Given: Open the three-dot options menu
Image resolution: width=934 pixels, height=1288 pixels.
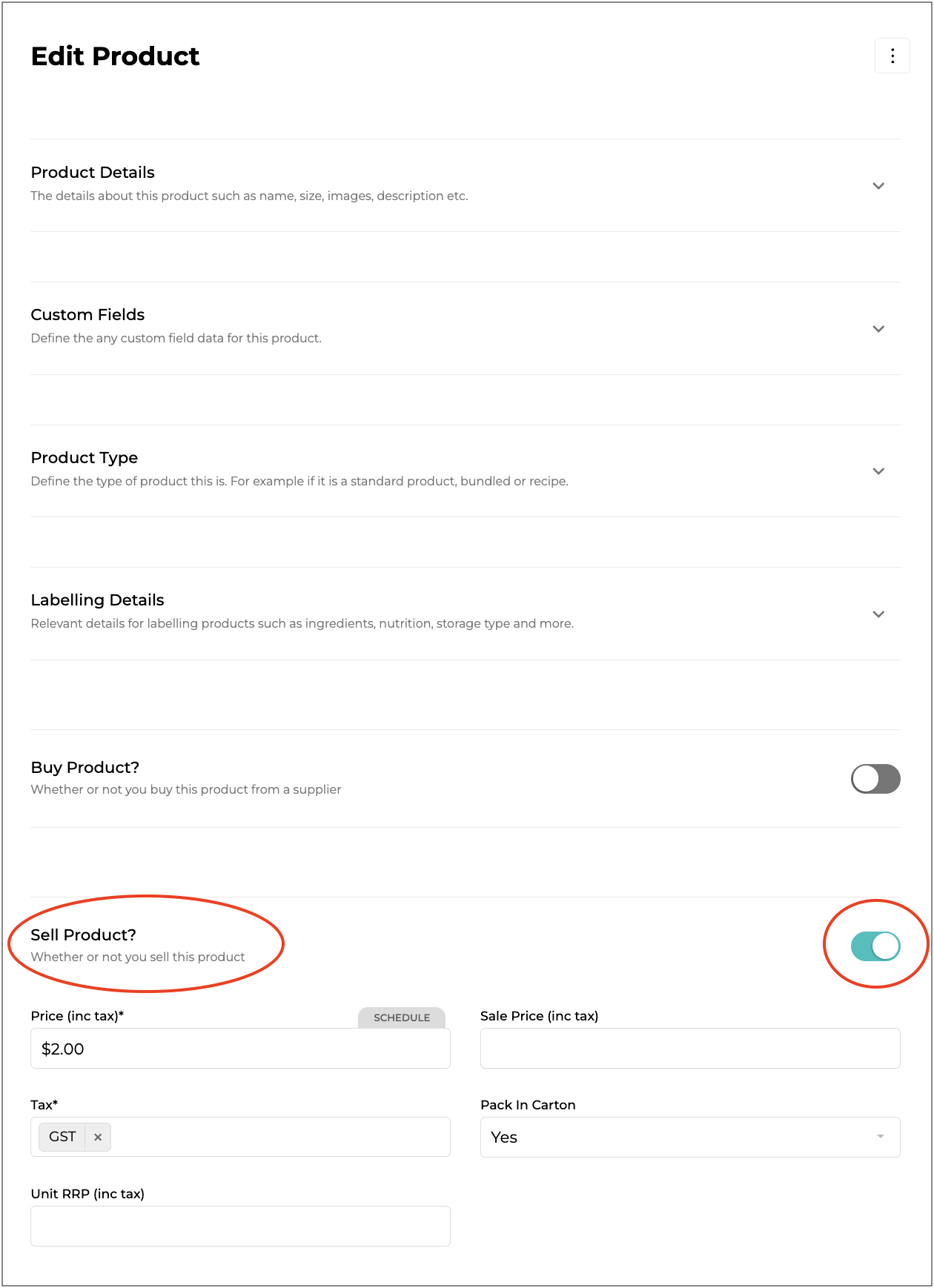Looking at the screenshot, I should coord(892,56).
